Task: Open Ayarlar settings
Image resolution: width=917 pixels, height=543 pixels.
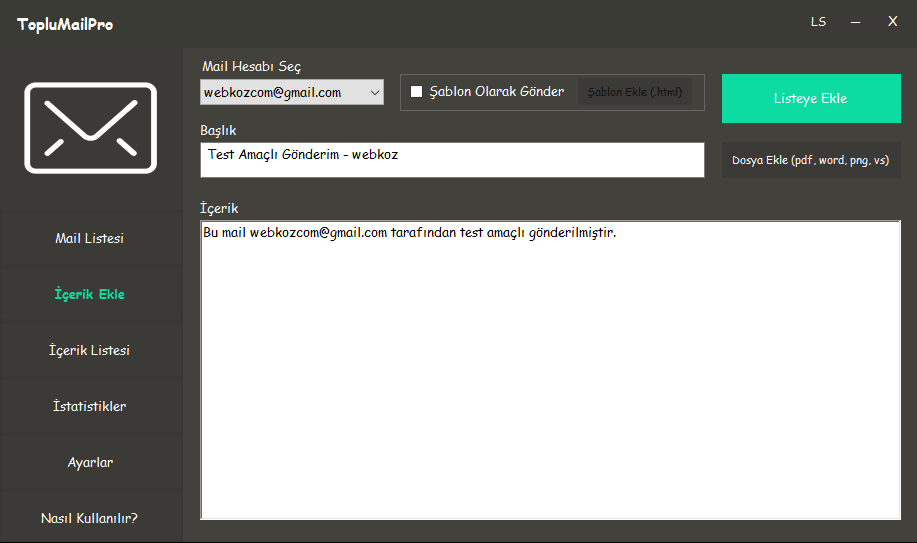Action: [x=90, y=463]
